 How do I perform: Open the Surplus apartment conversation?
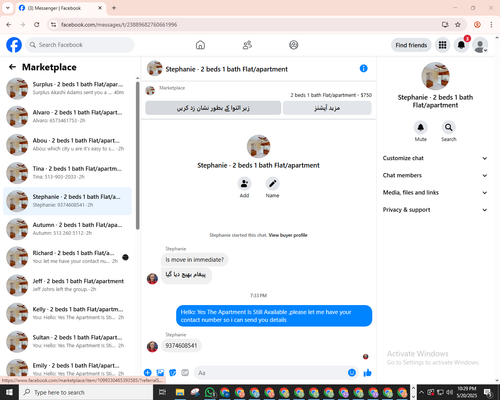click(68, 88)
